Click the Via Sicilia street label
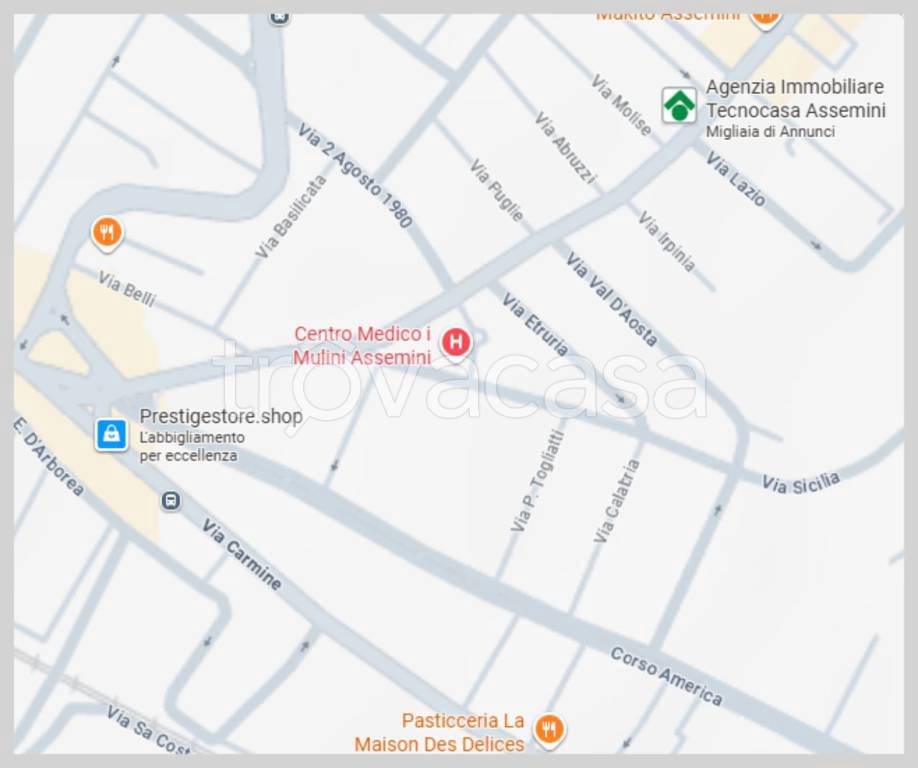Image resolution: width=918 pixels, height=768 pixels. pyautogui.click(x=801, y=483)
